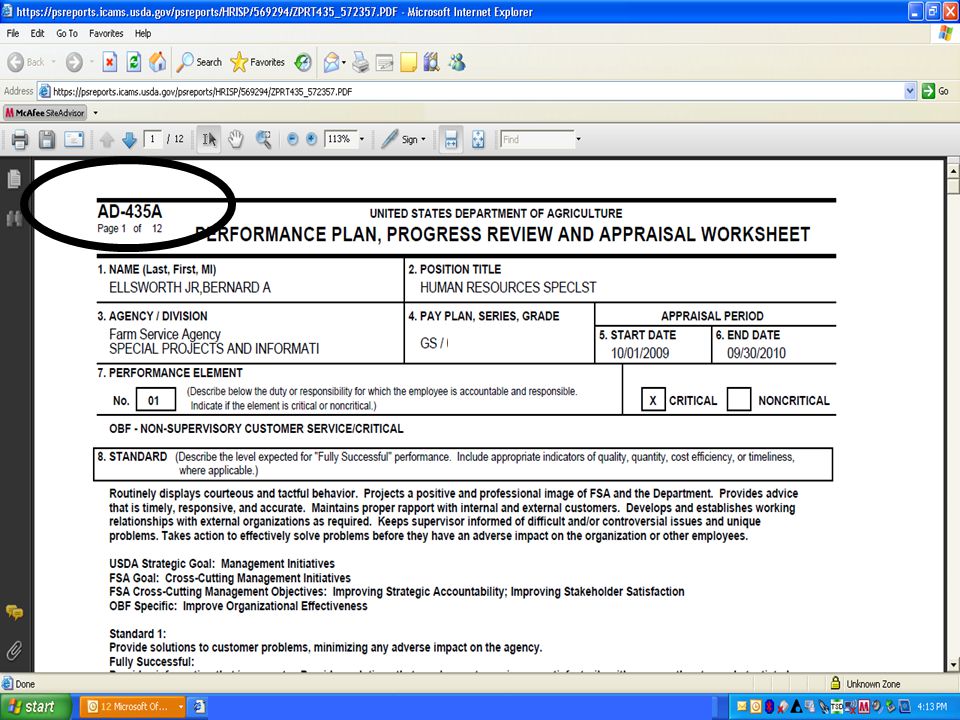Toggle the NONCRITICAL checkbox
Screen dimensions: 960x720
[738, 399]
